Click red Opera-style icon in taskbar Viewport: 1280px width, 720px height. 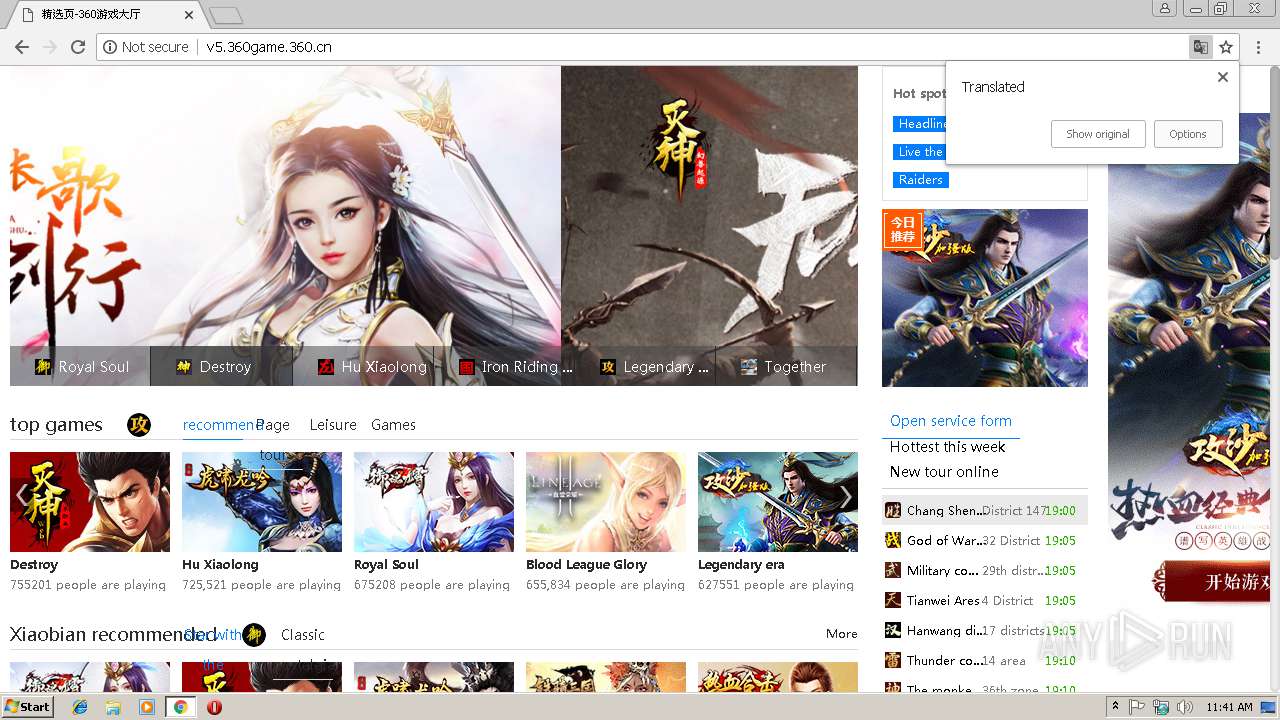pyautogui.click(x=214, y=707)
